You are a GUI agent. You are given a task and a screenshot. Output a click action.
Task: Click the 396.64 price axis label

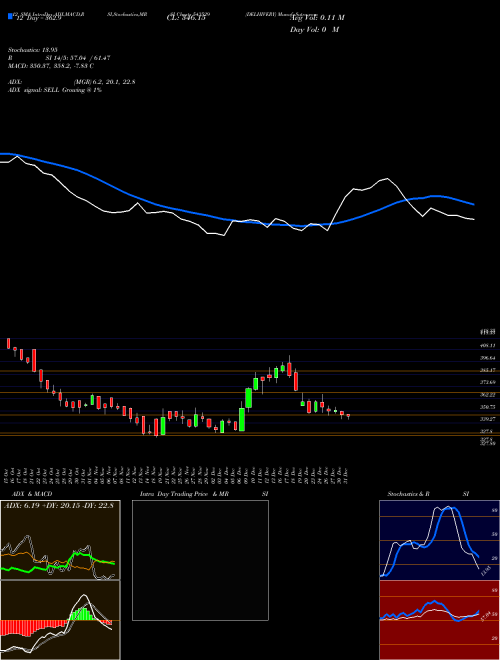487,358
